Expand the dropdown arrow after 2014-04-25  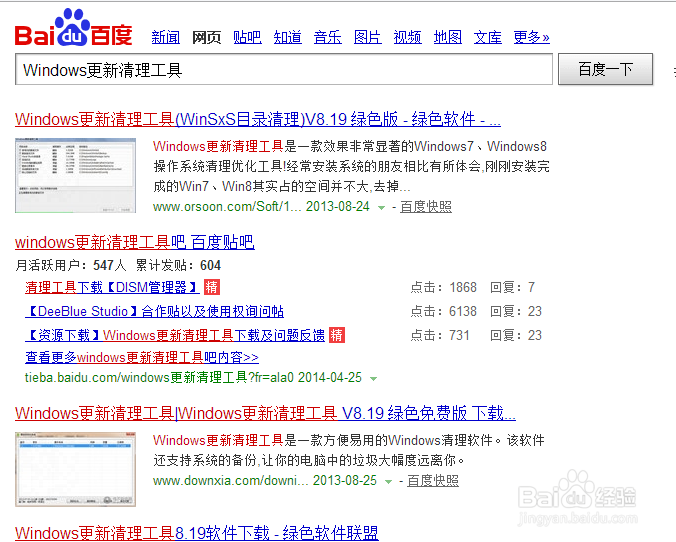pyautogui.click(x=373, y=379)
